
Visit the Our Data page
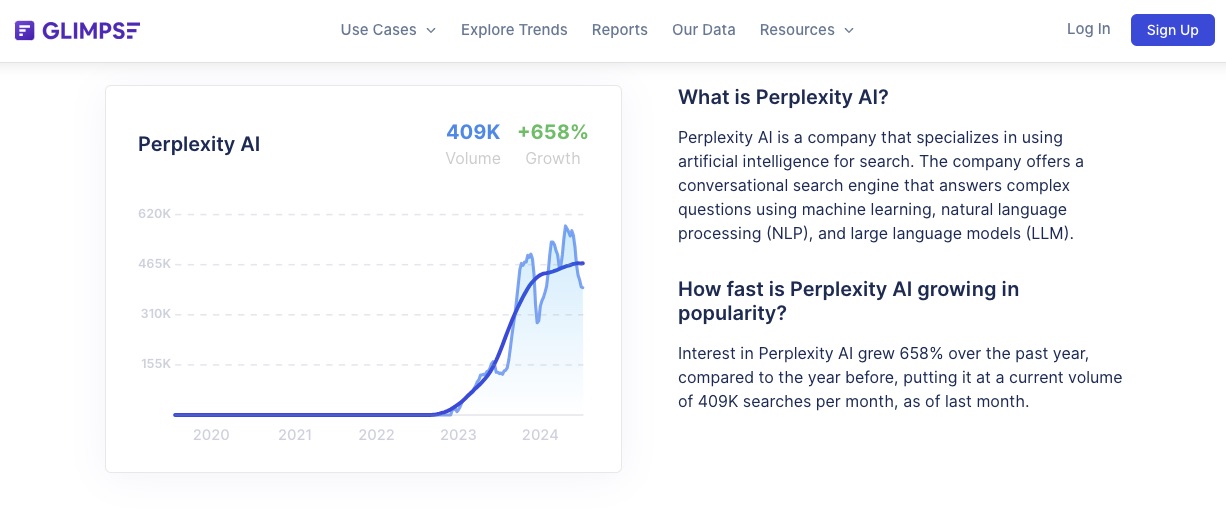pos(704,30)
